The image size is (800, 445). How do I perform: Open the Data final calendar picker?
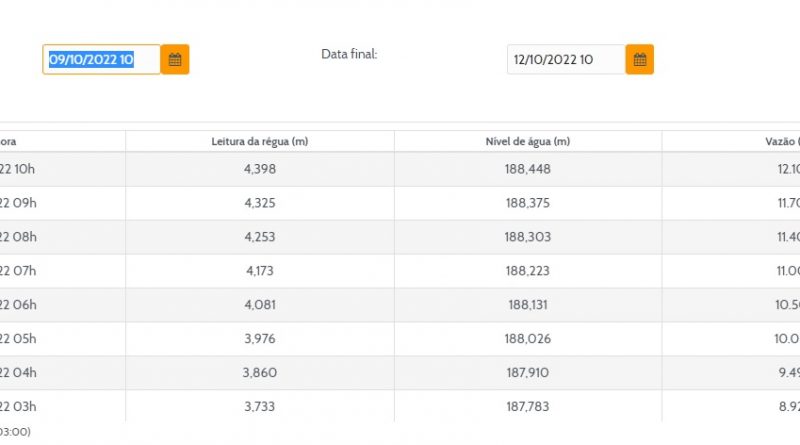click(x=640, y=60)
